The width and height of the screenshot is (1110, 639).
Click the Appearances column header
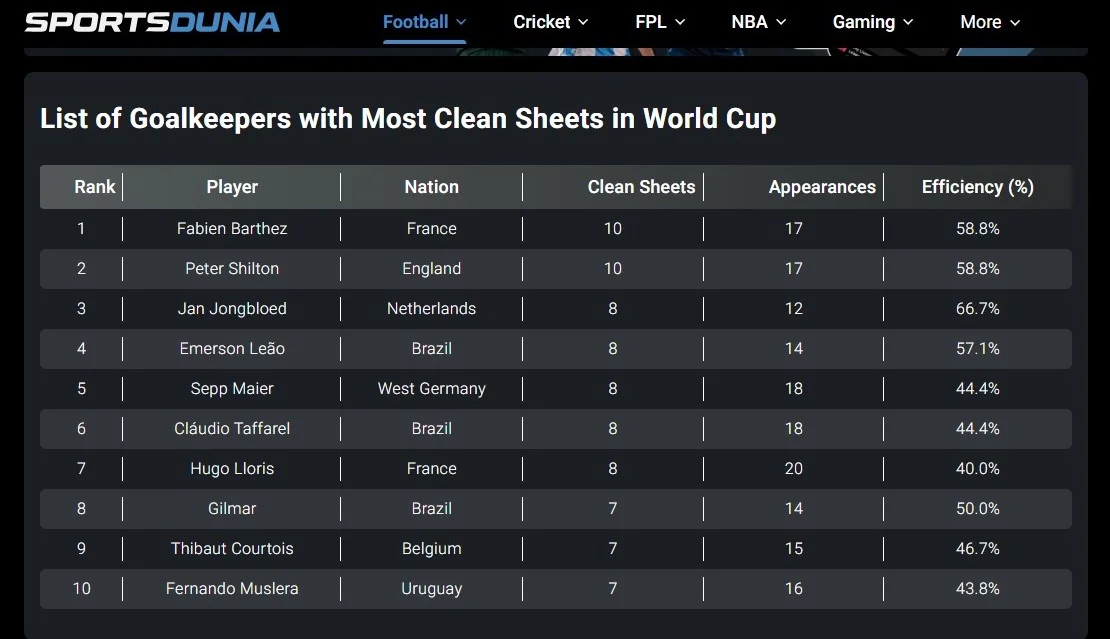(x=822, y=187)
